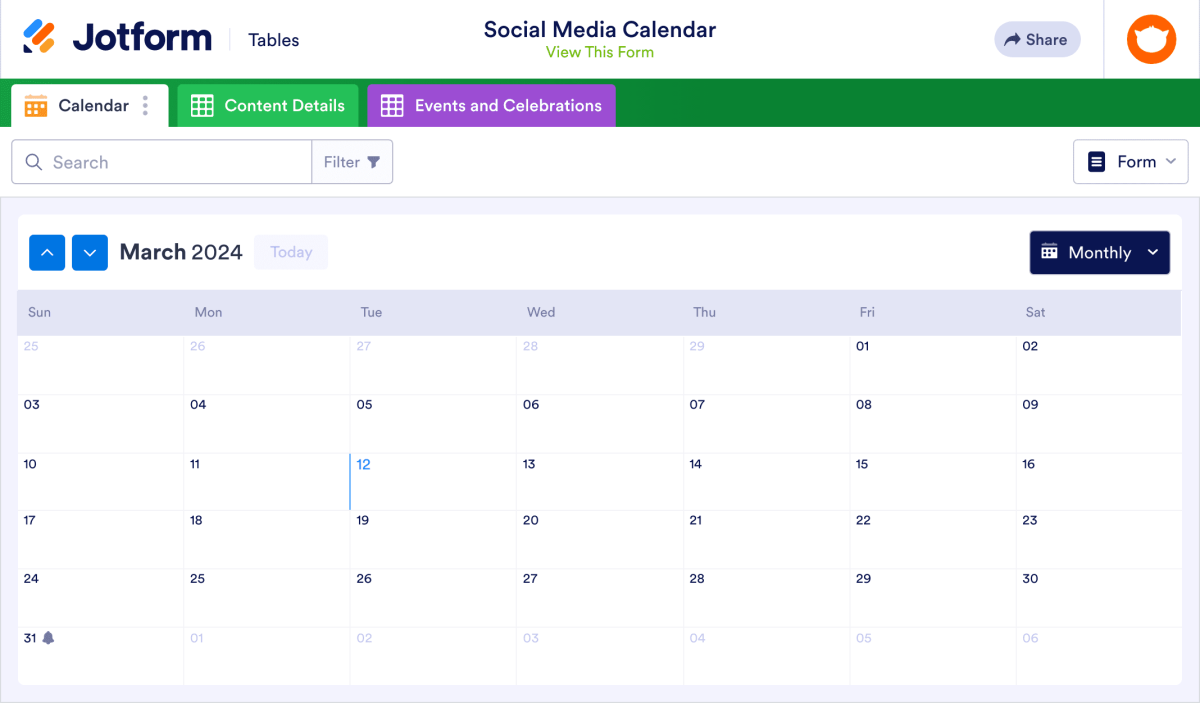Go to the next month using the down arrow
The image size is (1200, 703).
[x=89, y=252]
